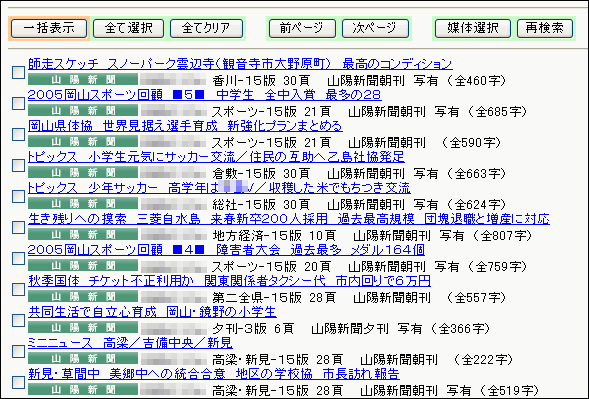Click the text 第二全県-15版 28頁
This screenshot has height=399, width=589.
coord(274,298)
